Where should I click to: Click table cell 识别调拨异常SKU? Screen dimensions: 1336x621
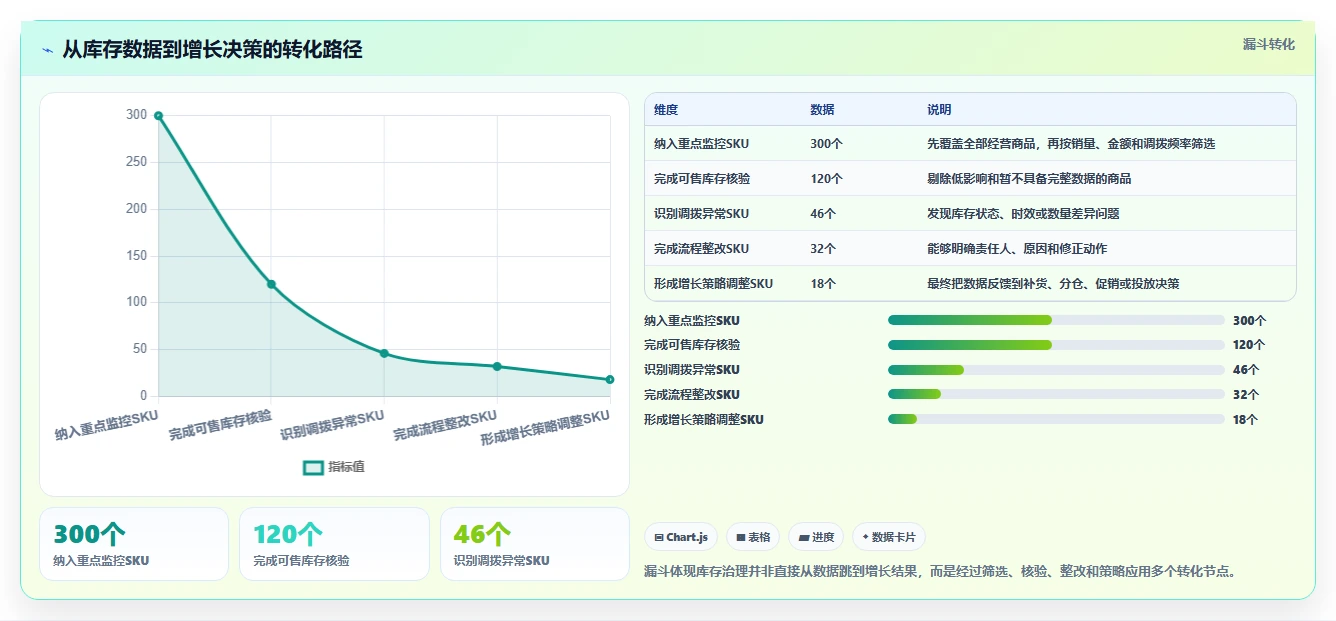coord(701,214)
